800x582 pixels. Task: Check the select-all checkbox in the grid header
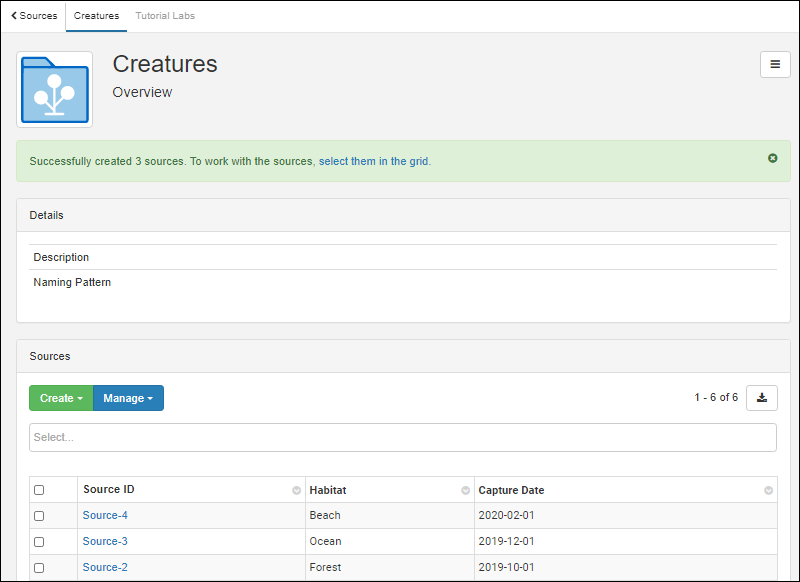[x=38, y=489]
